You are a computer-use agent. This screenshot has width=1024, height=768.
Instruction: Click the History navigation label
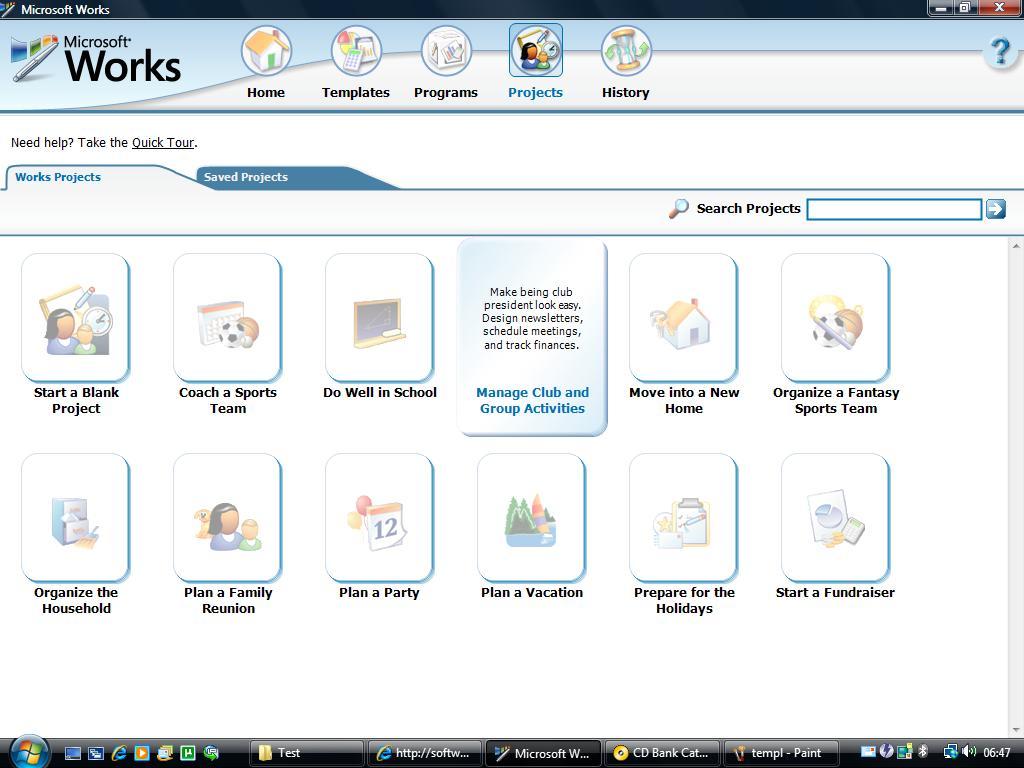click(x=626, y=93)
